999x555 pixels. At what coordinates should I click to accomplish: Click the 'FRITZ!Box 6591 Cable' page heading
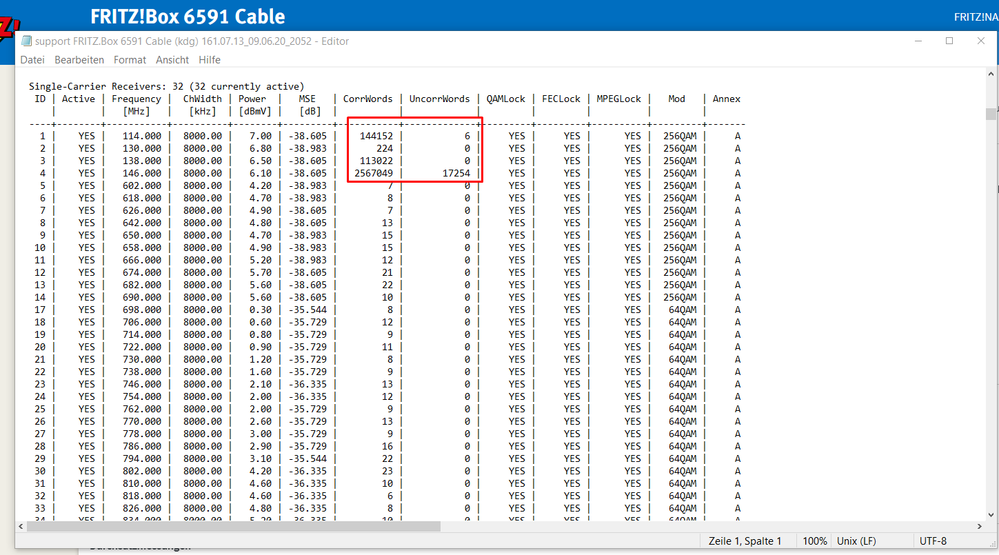[187, 16]
